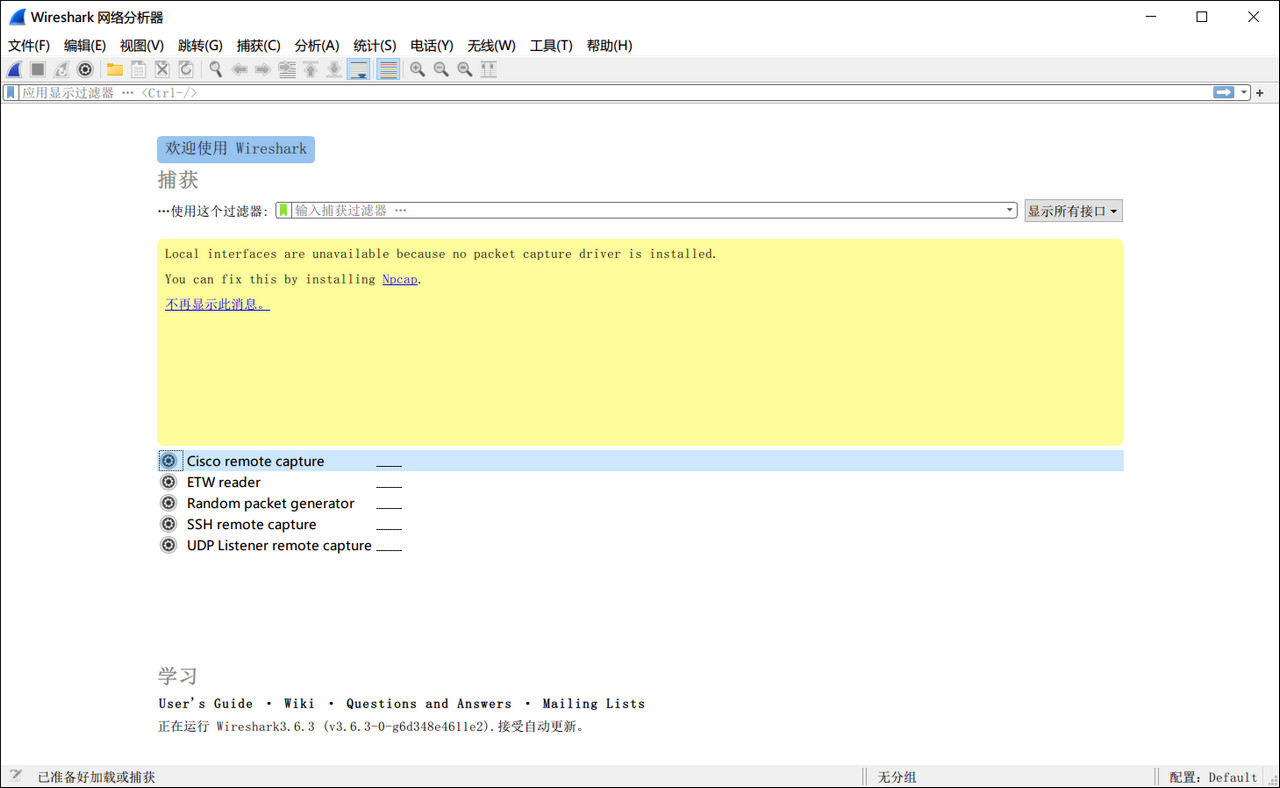The image size is (1280, 788).
Task: Open 文件(F) menu
Action: [29, 45]
